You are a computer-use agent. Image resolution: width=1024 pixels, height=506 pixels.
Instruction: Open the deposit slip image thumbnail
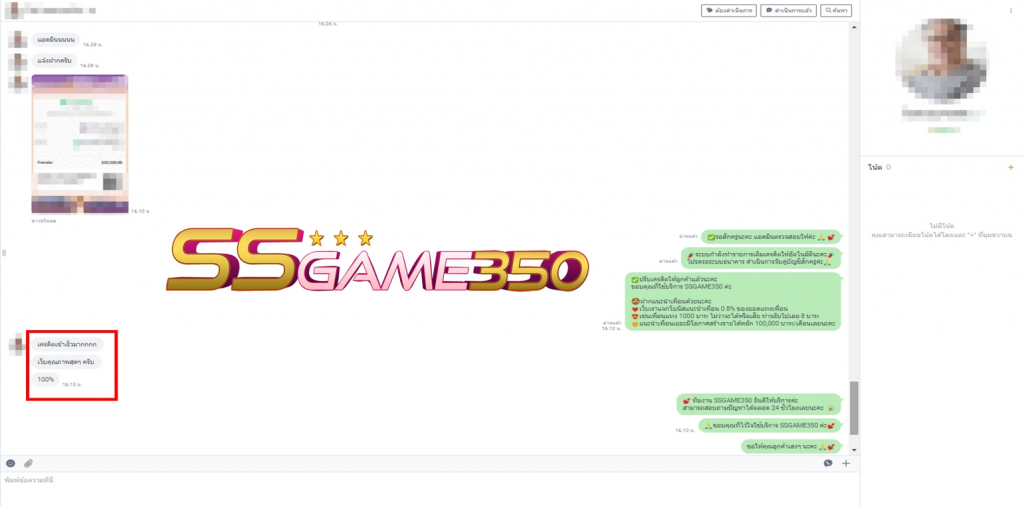(80, 144)
